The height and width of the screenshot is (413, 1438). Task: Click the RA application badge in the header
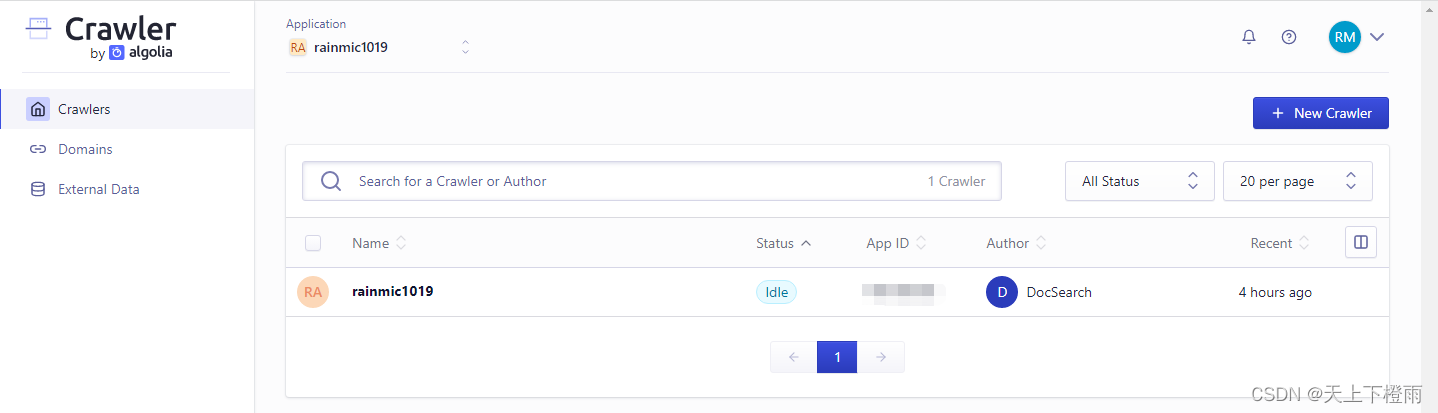[x=297, y=47]
